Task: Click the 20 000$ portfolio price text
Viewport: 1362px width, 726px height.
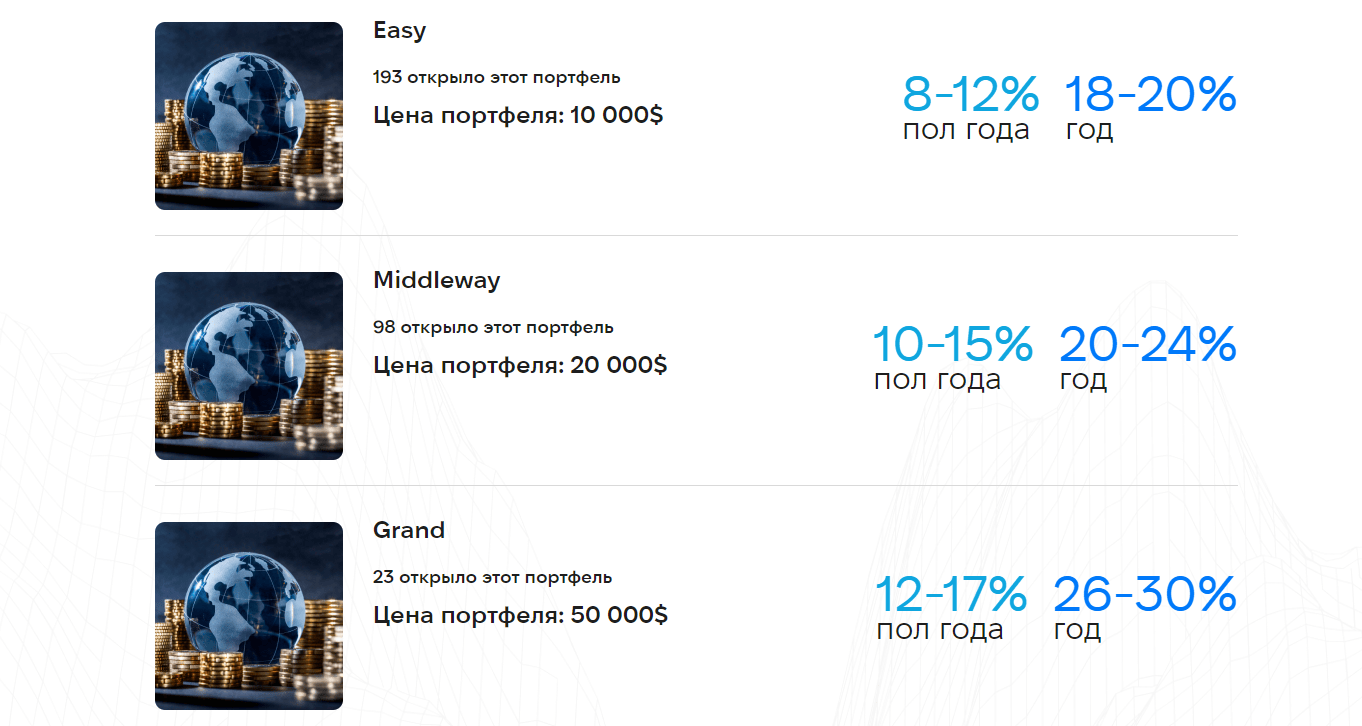Action: pos(520,365)
